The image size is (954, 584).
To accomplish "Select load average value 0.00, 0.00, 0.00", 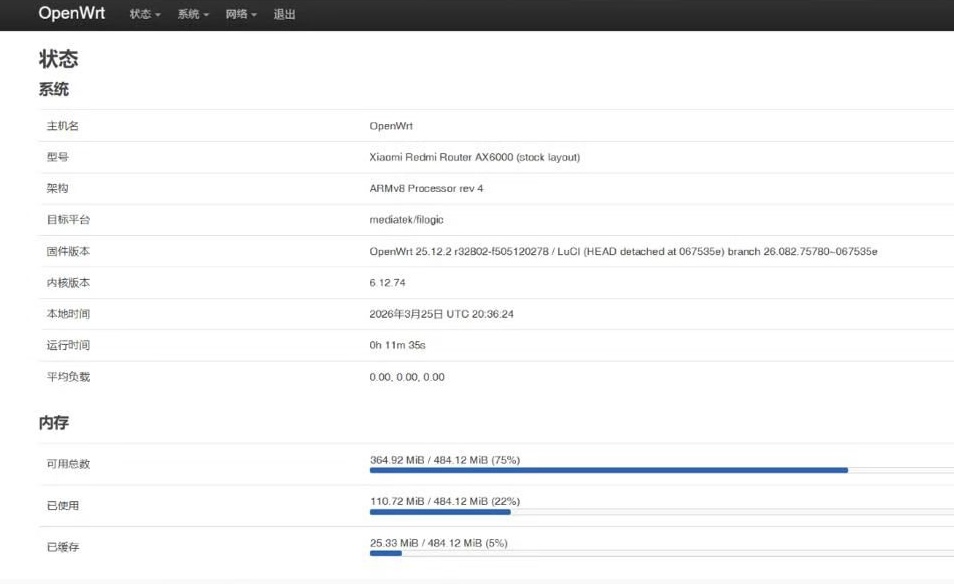I will click(x=407, y=377).
